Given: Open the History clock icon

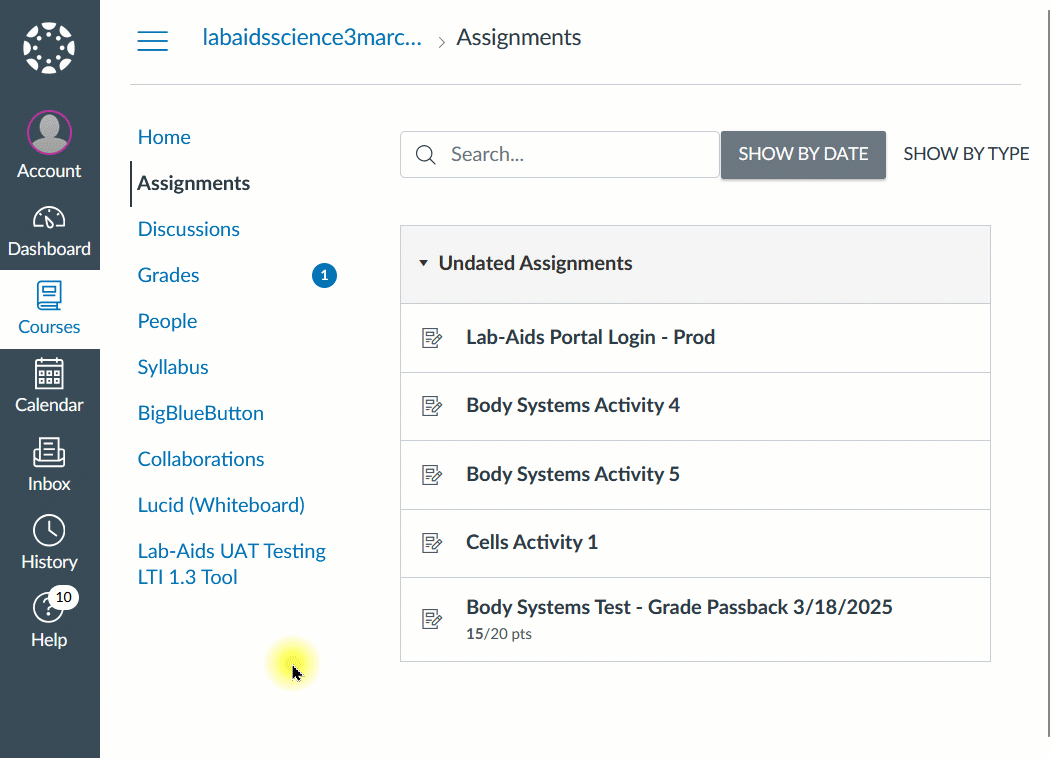Looking at the screenshot, I should [x=49, y=530].
